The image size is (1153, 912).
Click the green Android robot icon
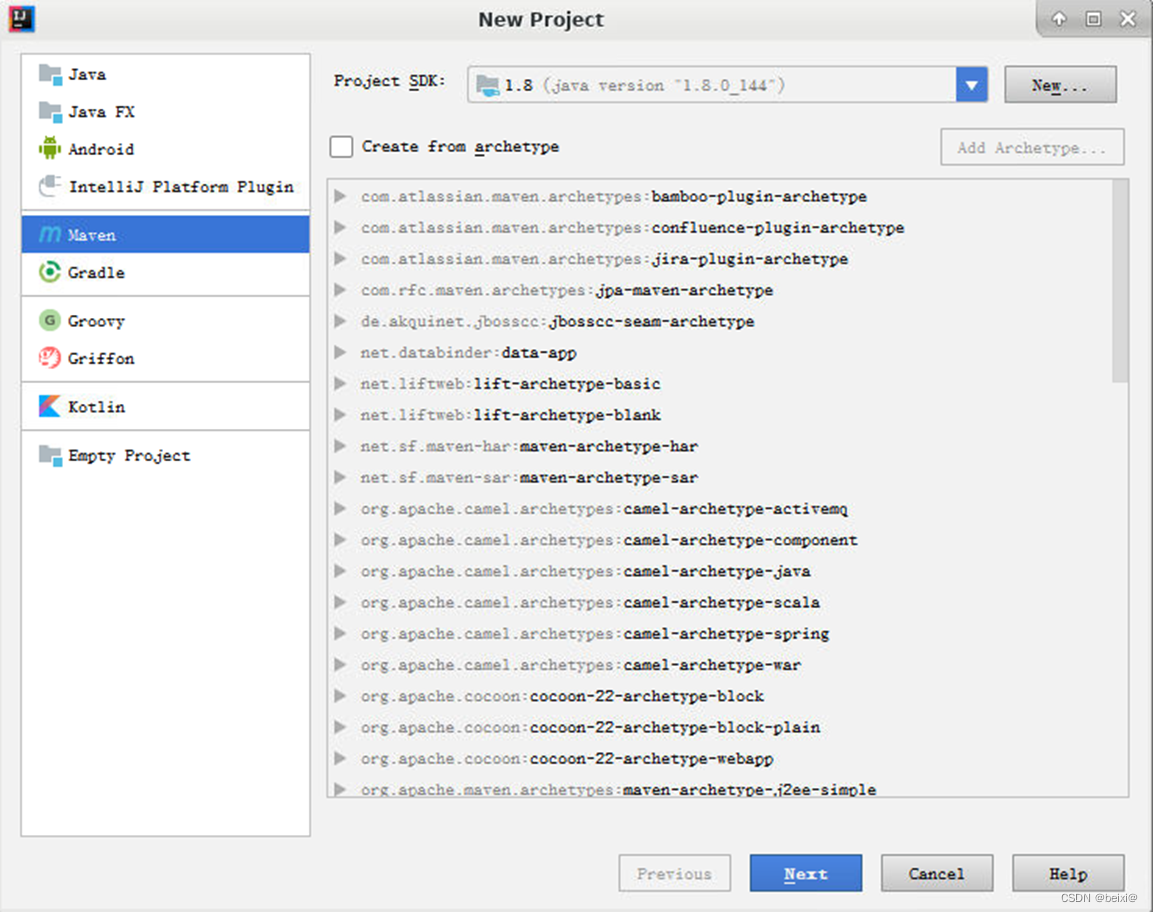coord(50,148)
